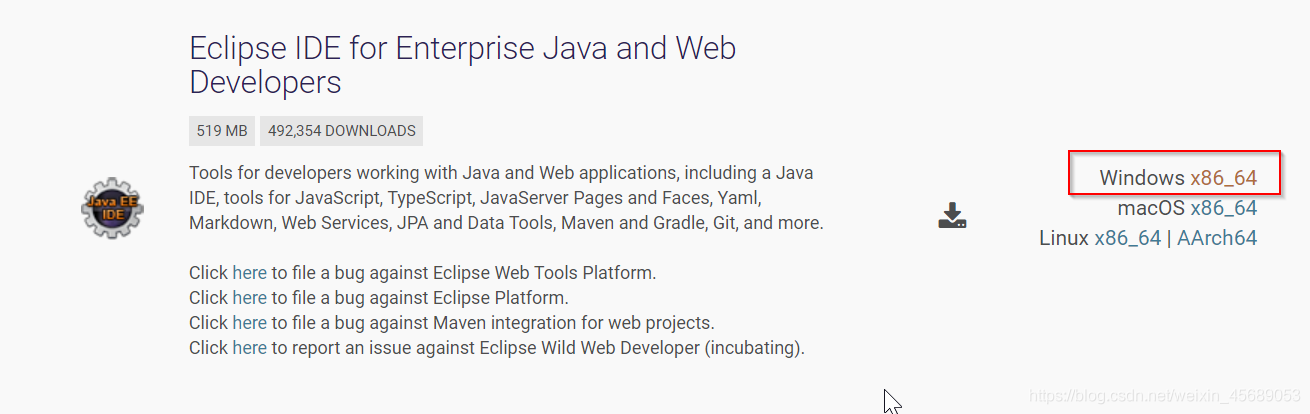The image size is (1310, 414).
Task: Click the download tray icon
Action: pyautogui.click(x=952, y=215)
